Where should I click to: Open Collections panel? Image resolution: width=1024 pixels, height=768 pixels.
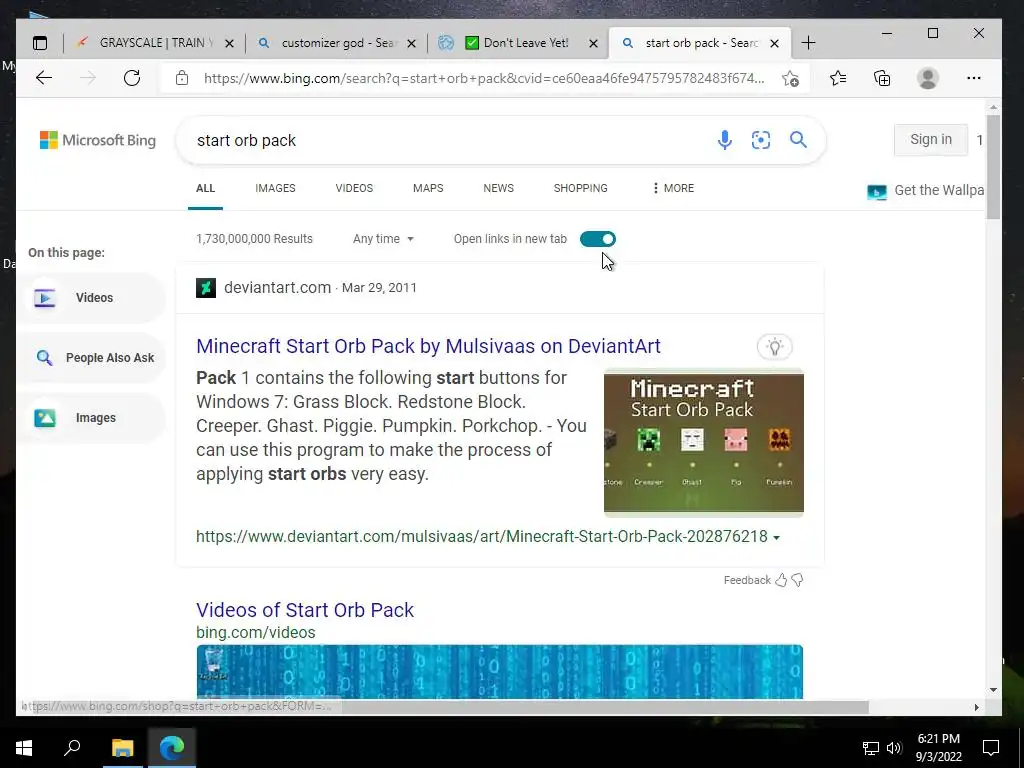point(882,78)
